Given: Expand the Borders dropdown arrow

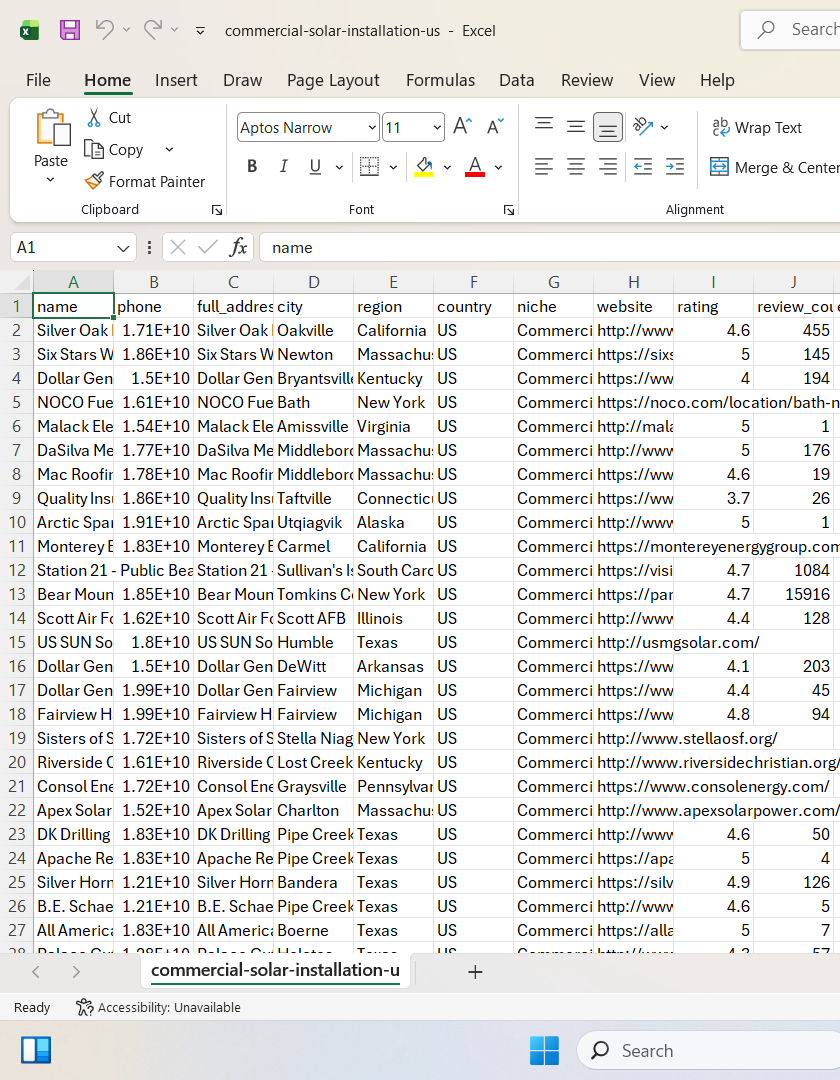Looking at the screenshot, I should 393,167.
